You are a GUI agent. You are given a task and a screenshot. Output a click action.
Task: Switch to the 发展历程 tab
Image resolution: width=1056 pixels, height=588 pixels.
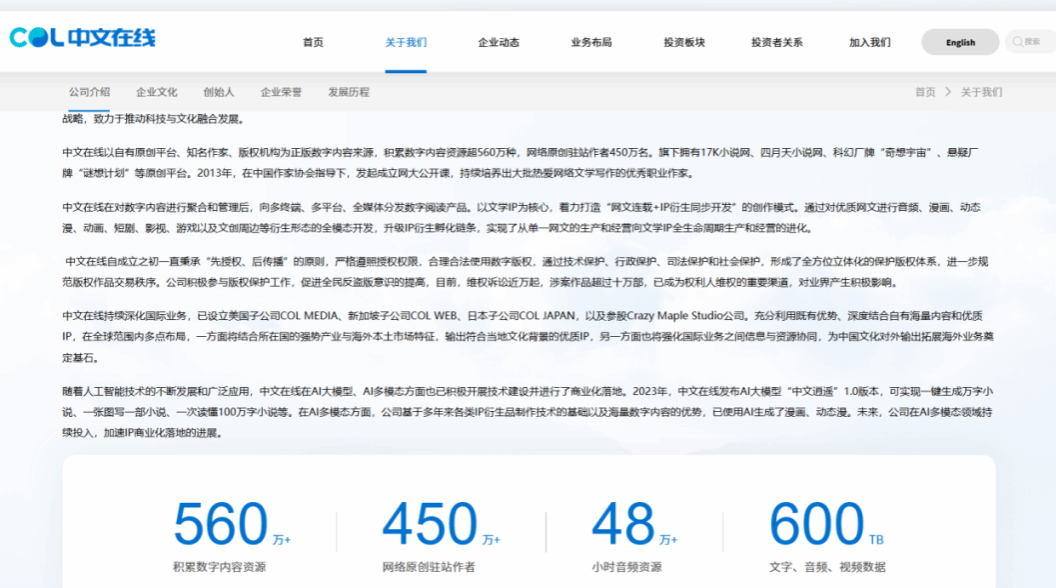(348, 92)
